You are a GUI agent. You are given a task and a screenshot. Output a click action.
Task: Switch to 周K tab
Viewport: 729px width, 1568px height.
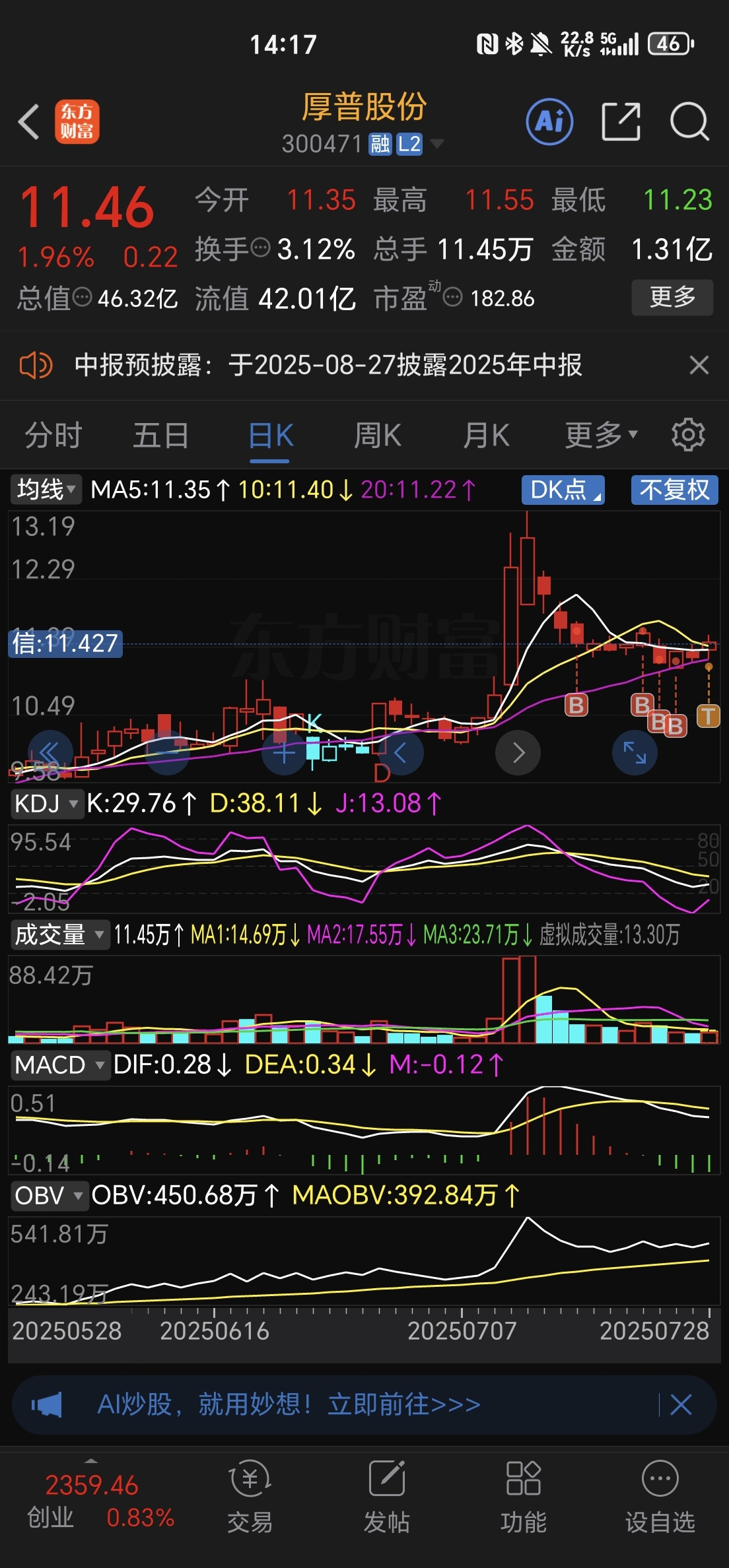[377, 435]
